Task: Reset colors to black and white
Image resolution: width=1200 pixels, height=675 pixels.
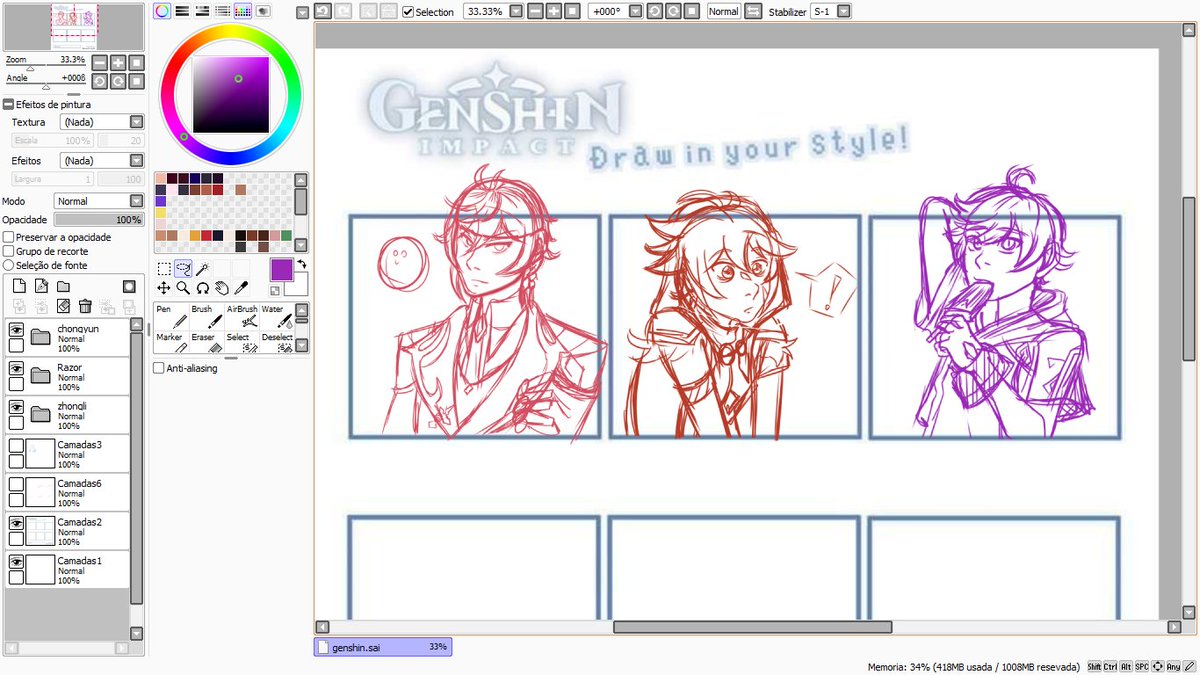Action: pos(275,290)
